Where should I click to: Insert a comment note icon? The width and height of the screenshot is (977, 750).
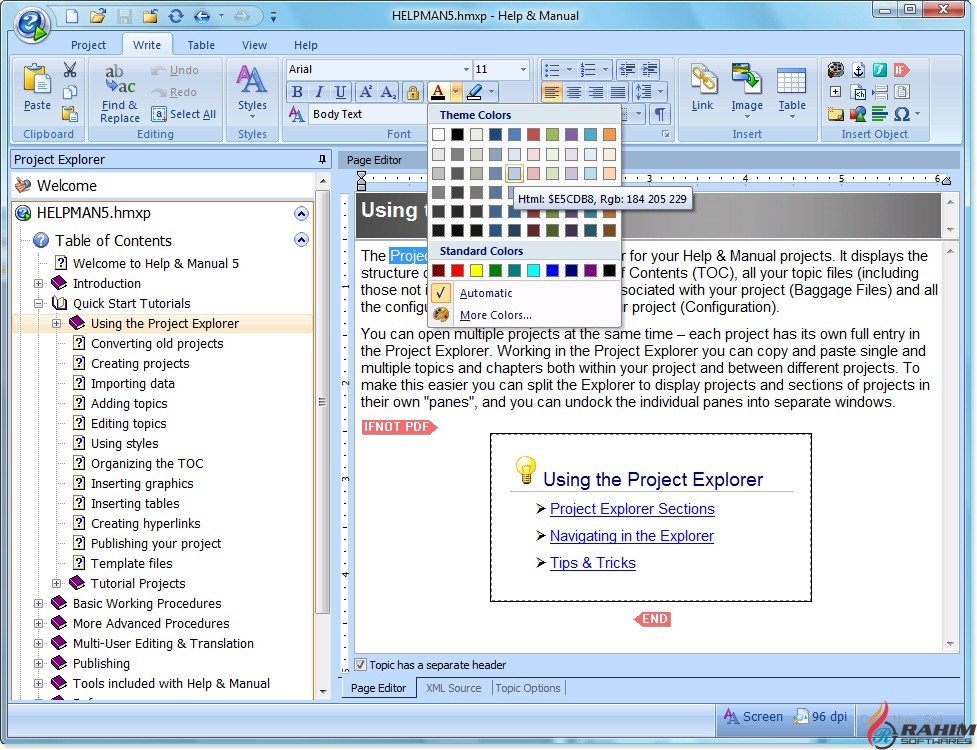click(x=836, y=114)
